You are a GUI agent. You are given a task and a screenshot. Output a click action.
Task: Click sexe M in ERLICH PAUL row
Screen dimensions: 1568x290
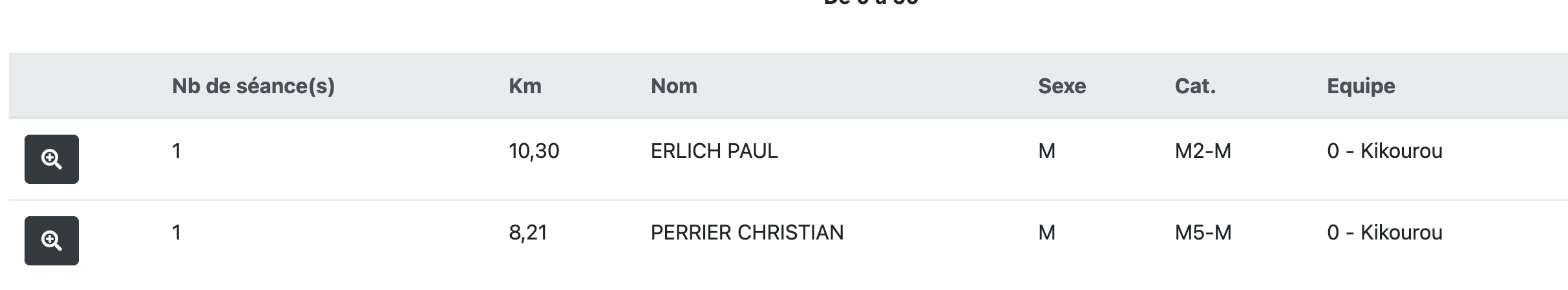click(1046, 151)
